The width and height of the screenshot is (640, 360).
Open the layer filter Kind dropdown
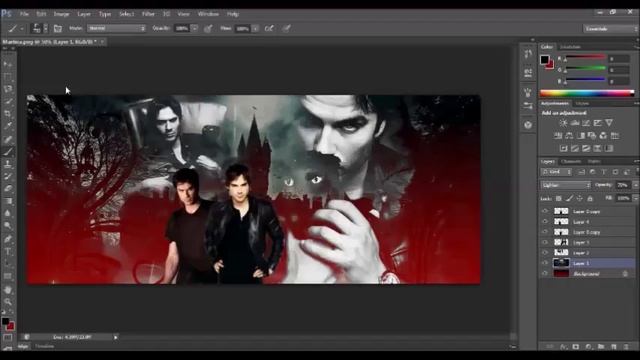click(x=556, y=172)
